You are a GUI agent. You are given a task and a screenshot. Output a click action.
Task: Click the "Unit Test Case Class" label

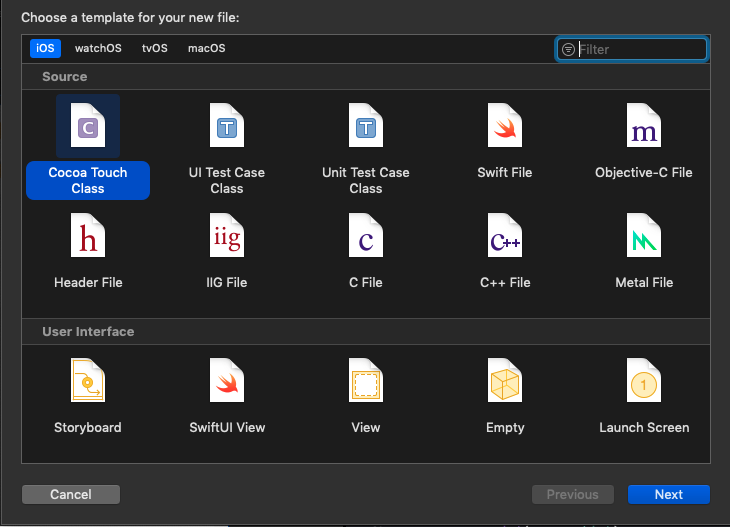(366, 181)
